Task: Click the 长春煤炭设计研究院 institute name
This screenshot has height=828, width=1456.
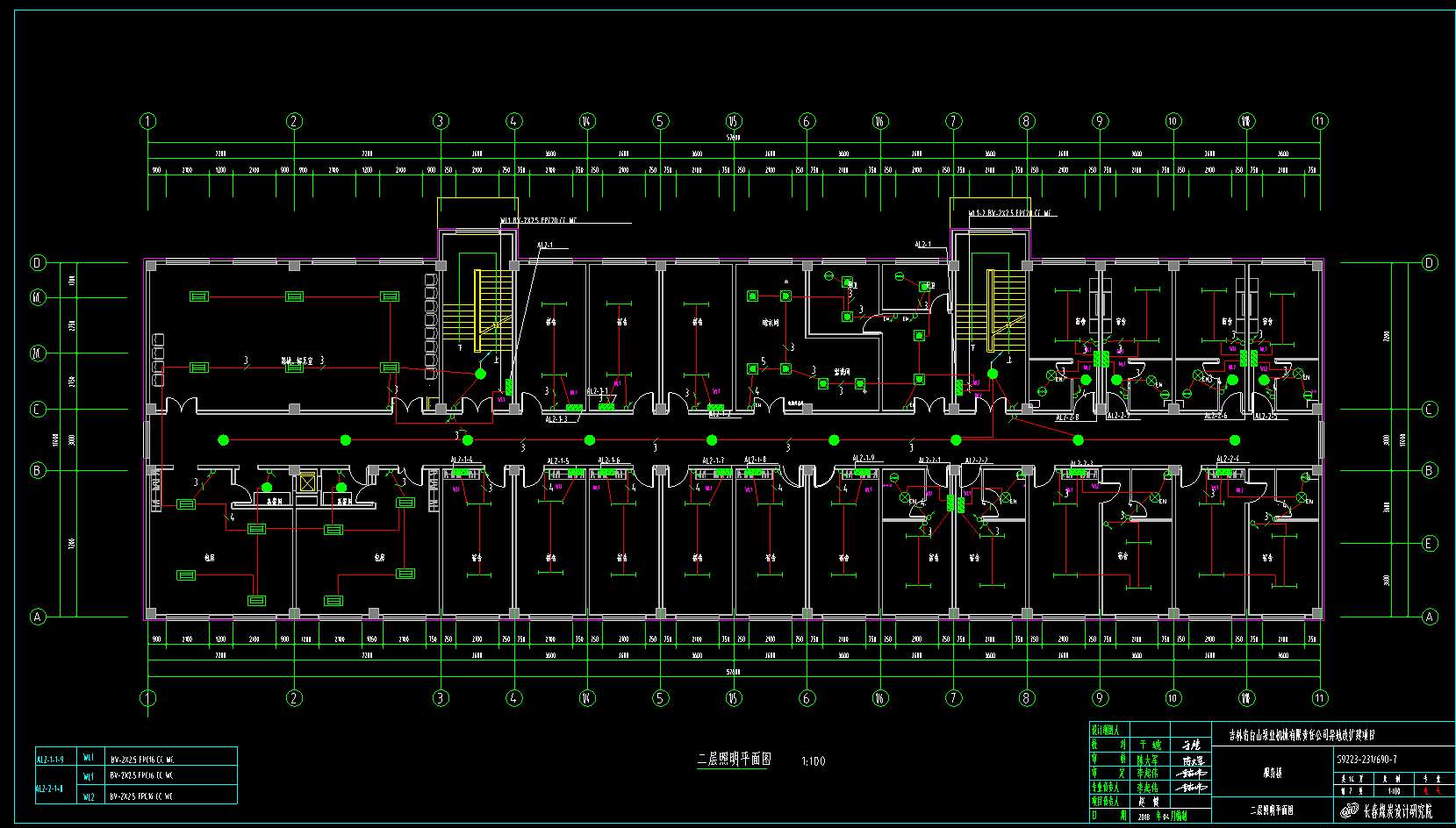Action: [x=1397, y=811]
